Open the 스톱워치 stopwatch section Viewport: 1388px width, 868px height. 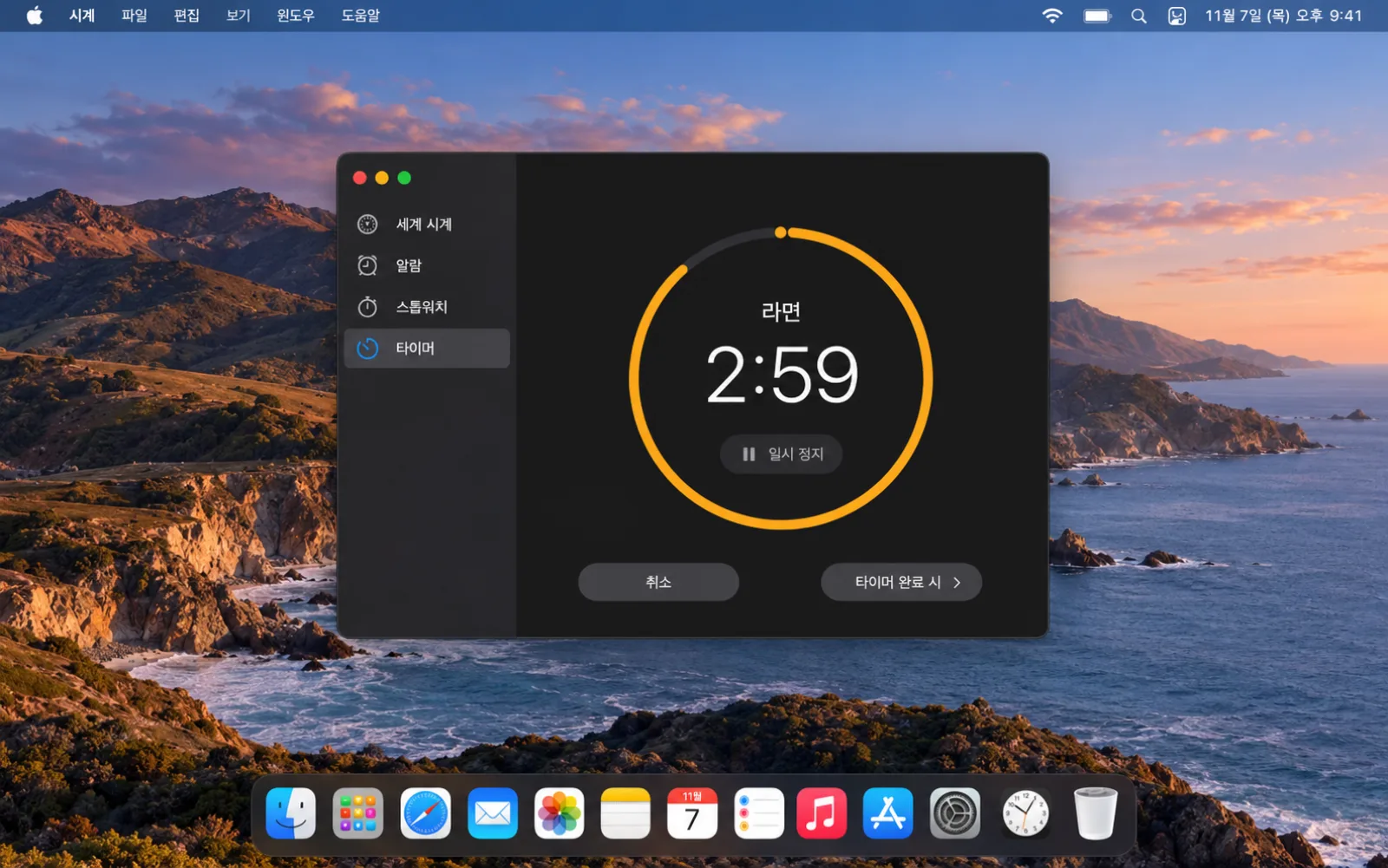pyautogui.click(x=427, y=307)
